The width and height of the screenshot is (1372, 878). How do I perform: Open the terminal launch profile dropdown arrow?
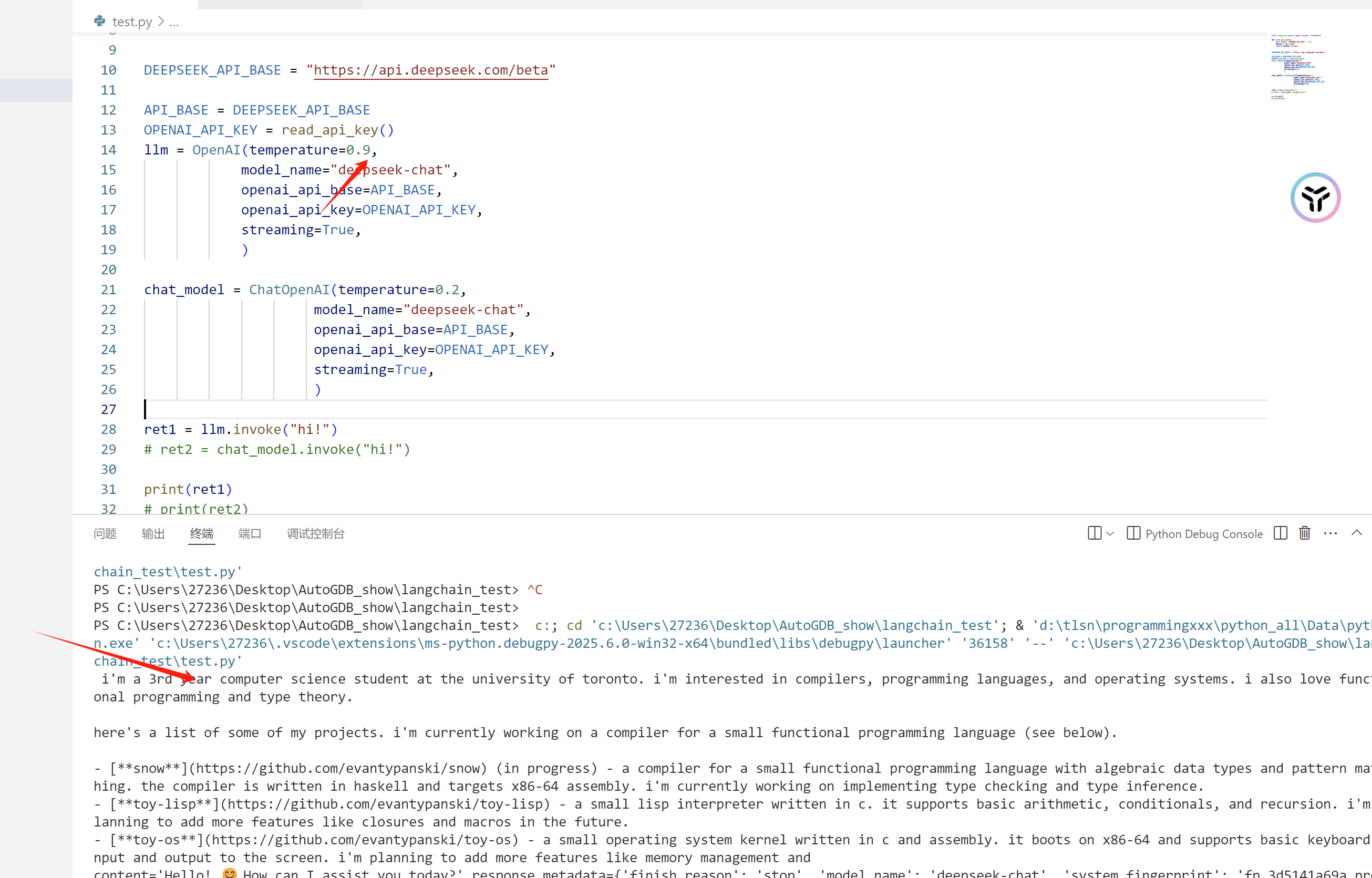[1110, 534]
